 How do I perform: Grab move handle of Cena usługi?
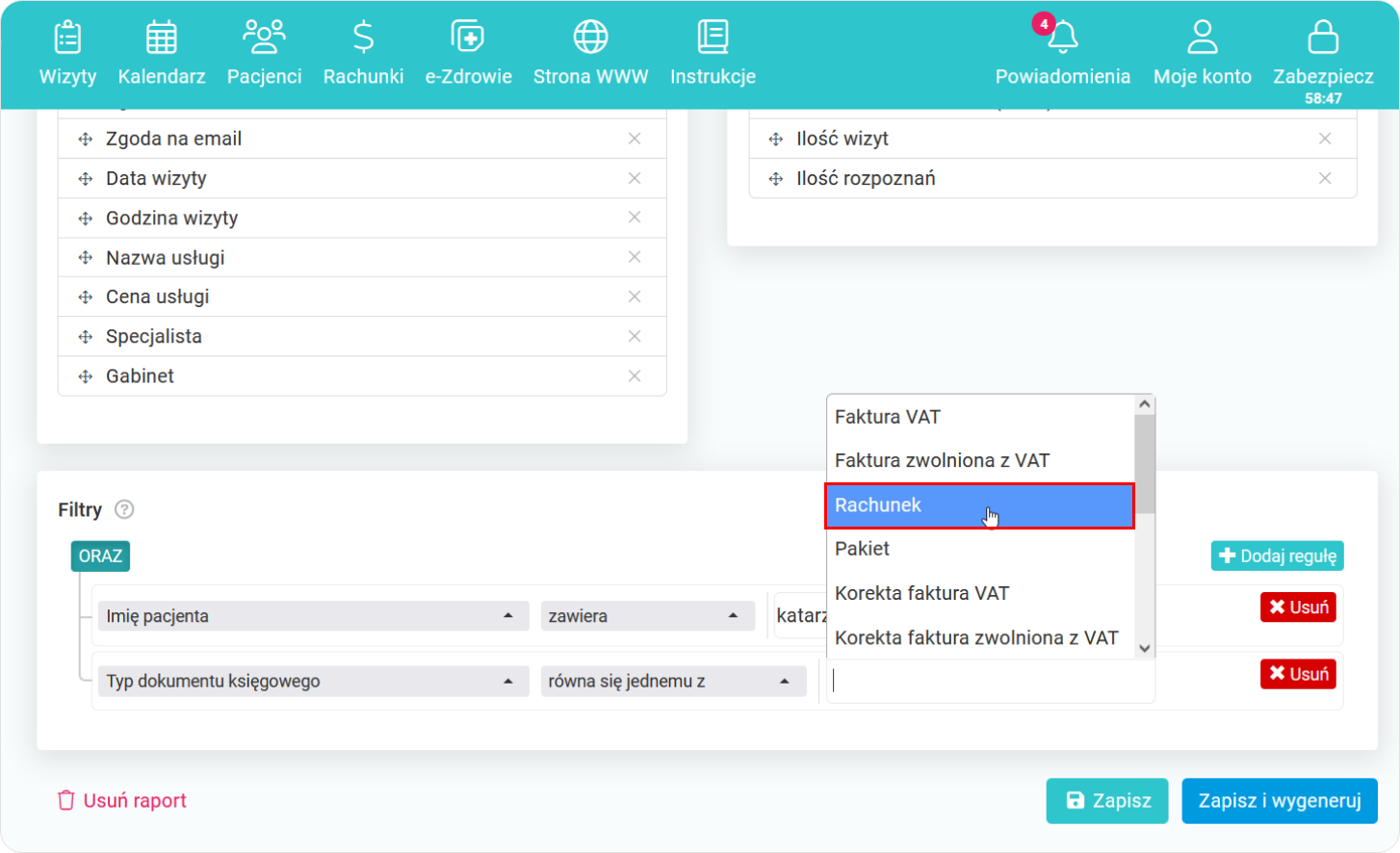click(86, 297)
